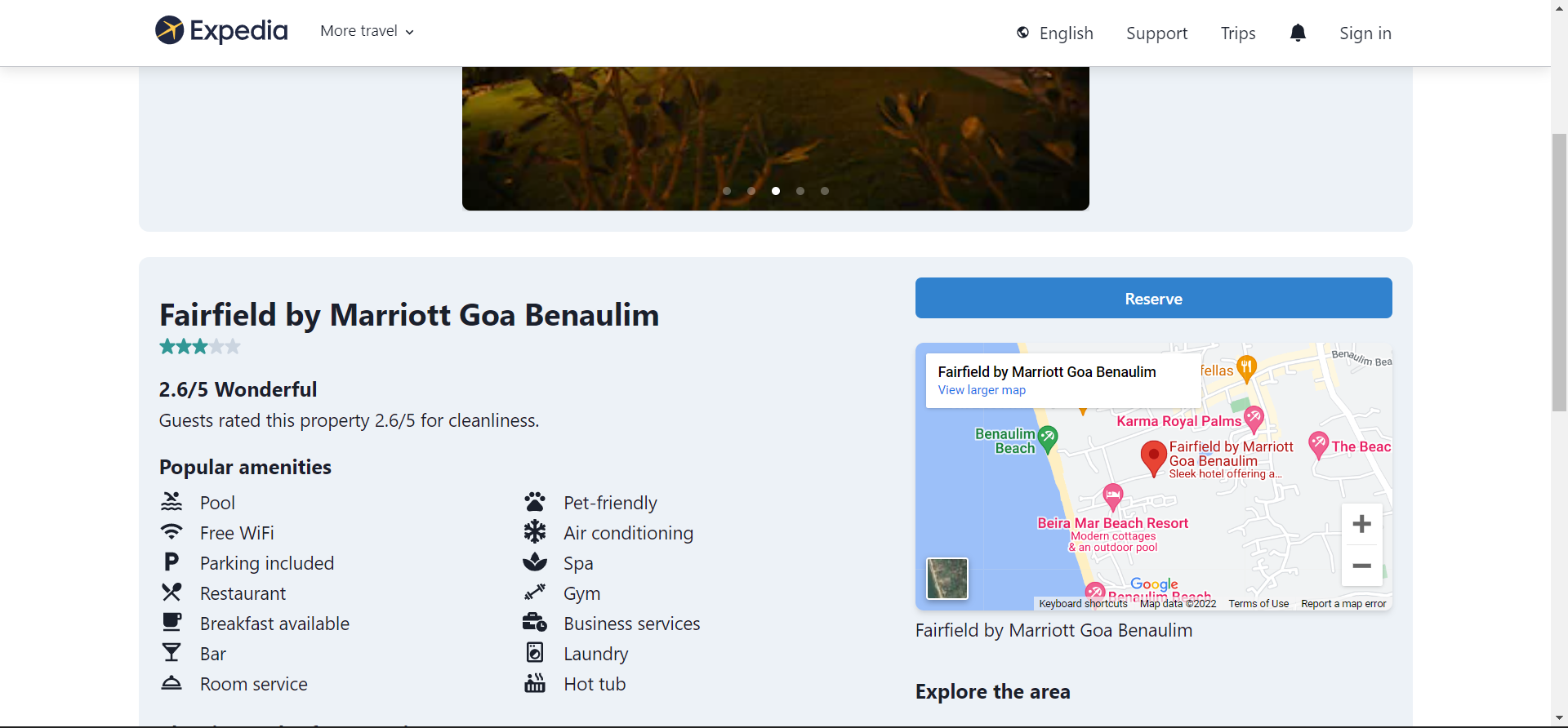Click the Free WiFi icon
Image resolution: width=1568 pixels, height=728 pixels.
pos(171,532)
